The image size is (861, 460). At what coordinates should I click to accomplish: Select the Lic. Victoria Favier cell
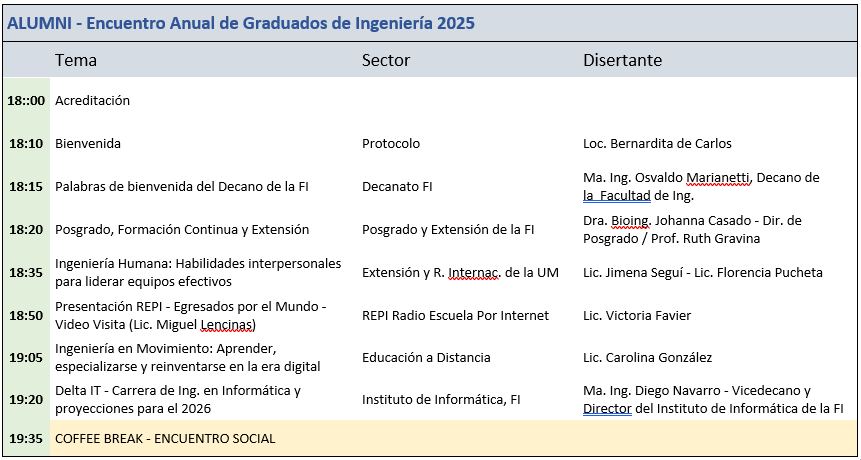637,316
